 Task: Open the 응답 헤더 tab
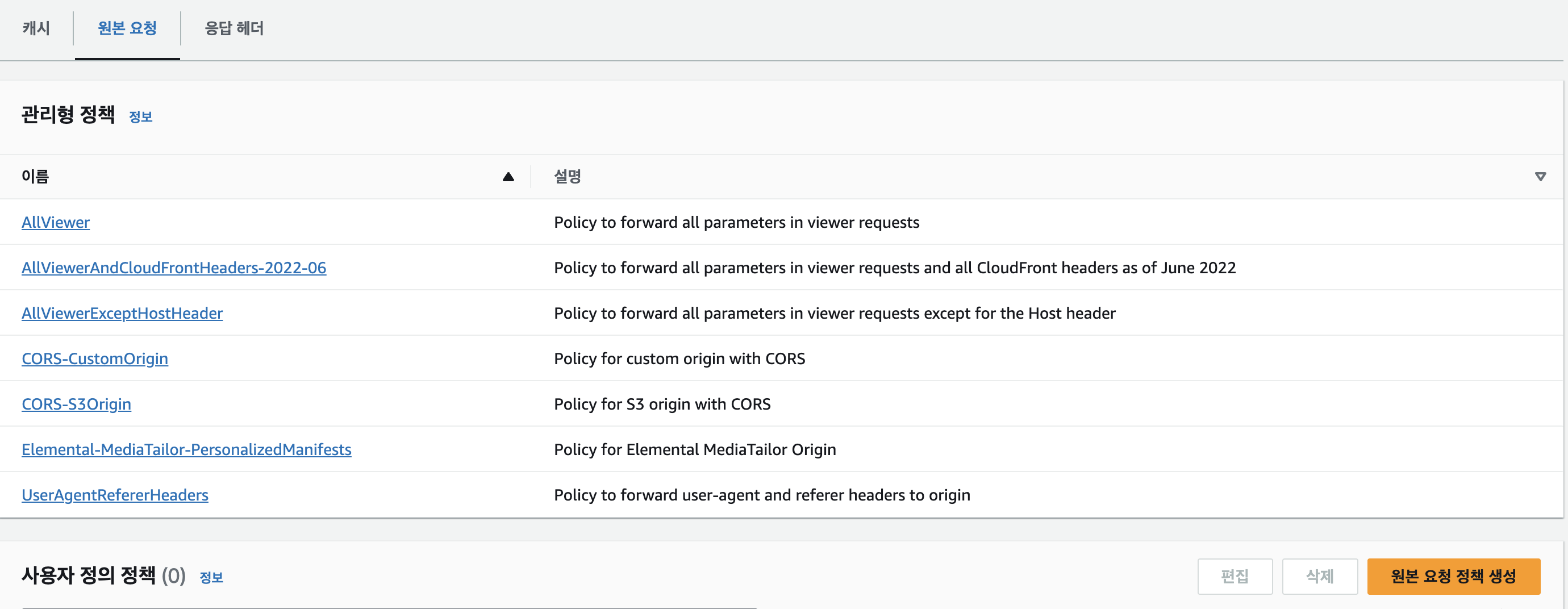pos(233,28)
